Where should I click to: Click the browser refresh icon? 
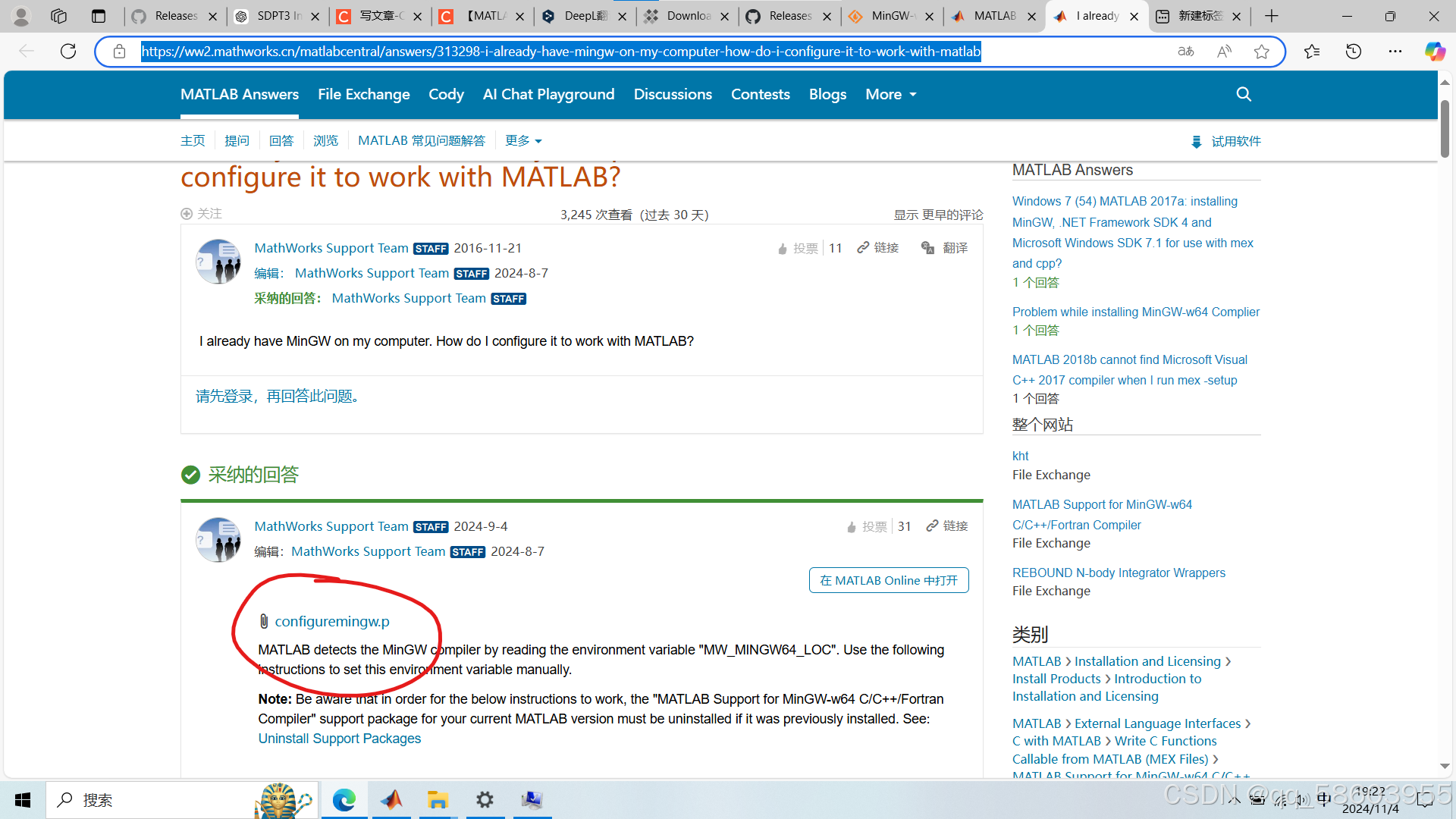click(x=68, y=52)
